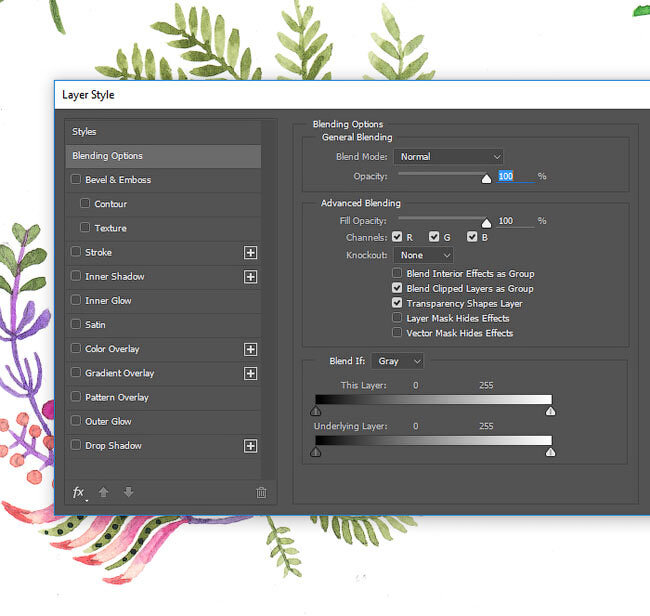Select Blending Options in the styles list

(x=163, y=156)
